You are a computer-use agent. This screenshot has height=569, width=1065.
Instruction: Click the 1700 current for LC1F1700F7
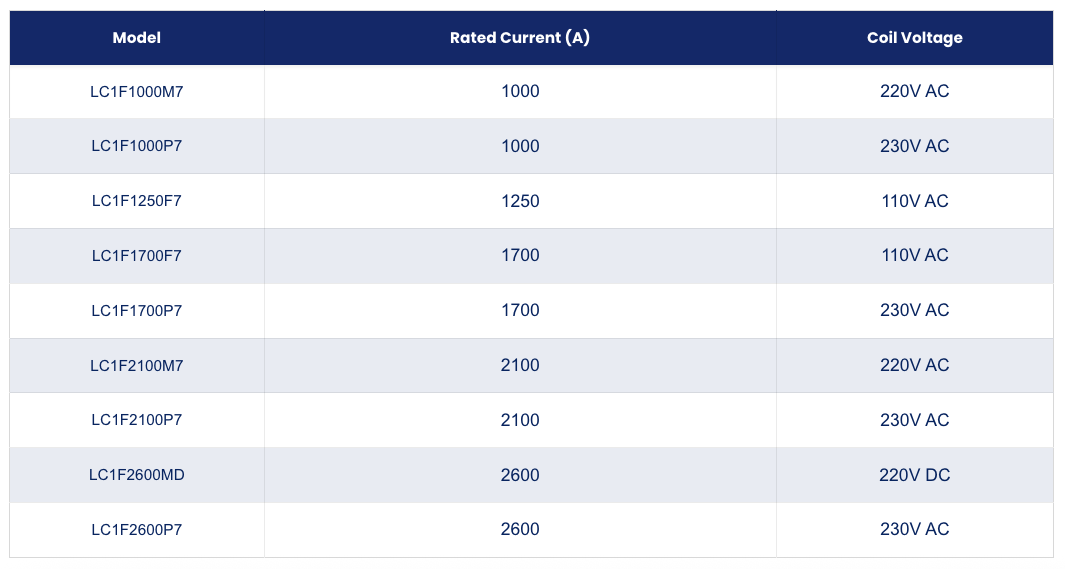[520, 256]
